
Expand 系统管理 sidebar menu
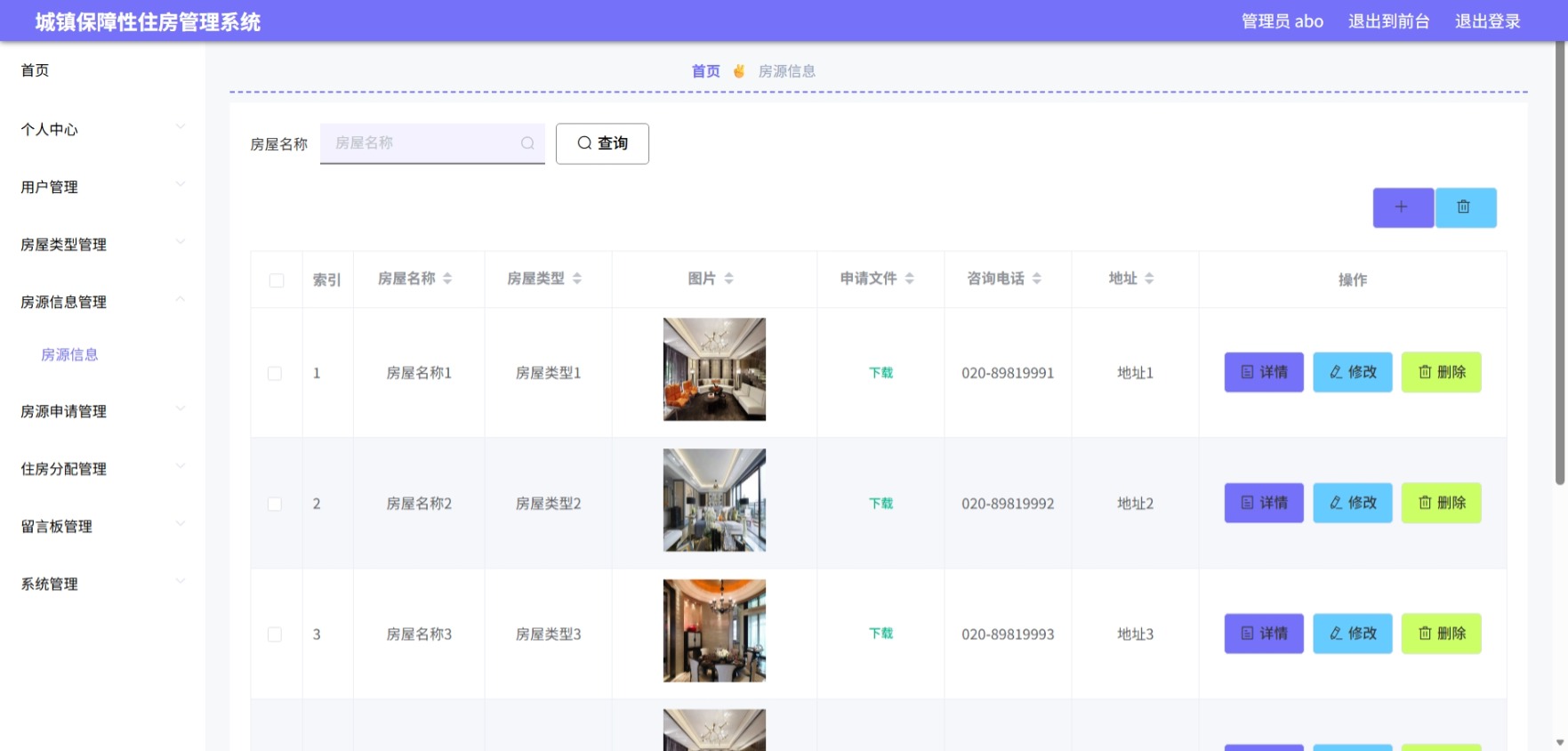102,584
